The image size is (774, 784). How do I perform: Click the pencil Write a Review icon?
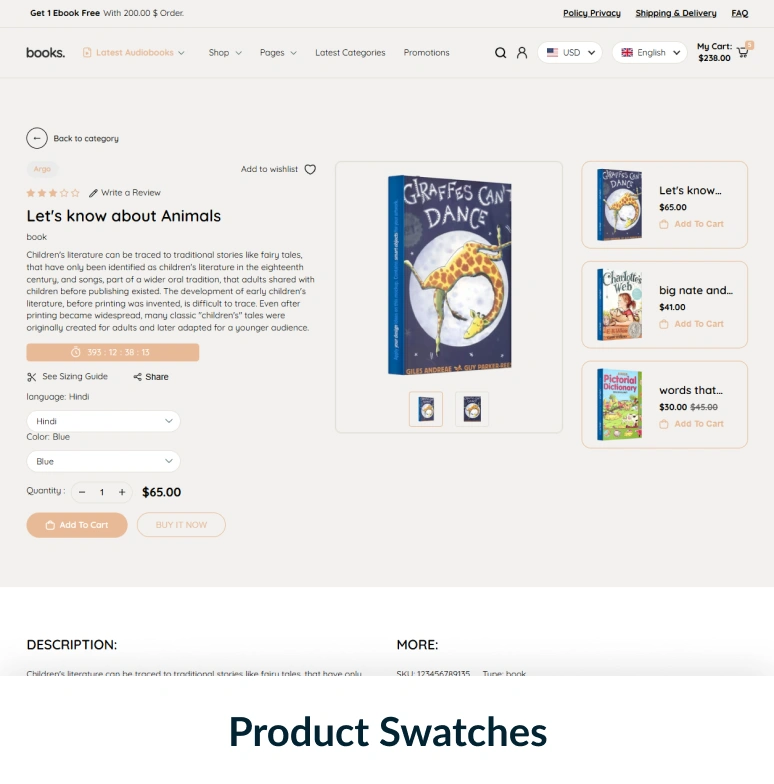tap(93, 193)
